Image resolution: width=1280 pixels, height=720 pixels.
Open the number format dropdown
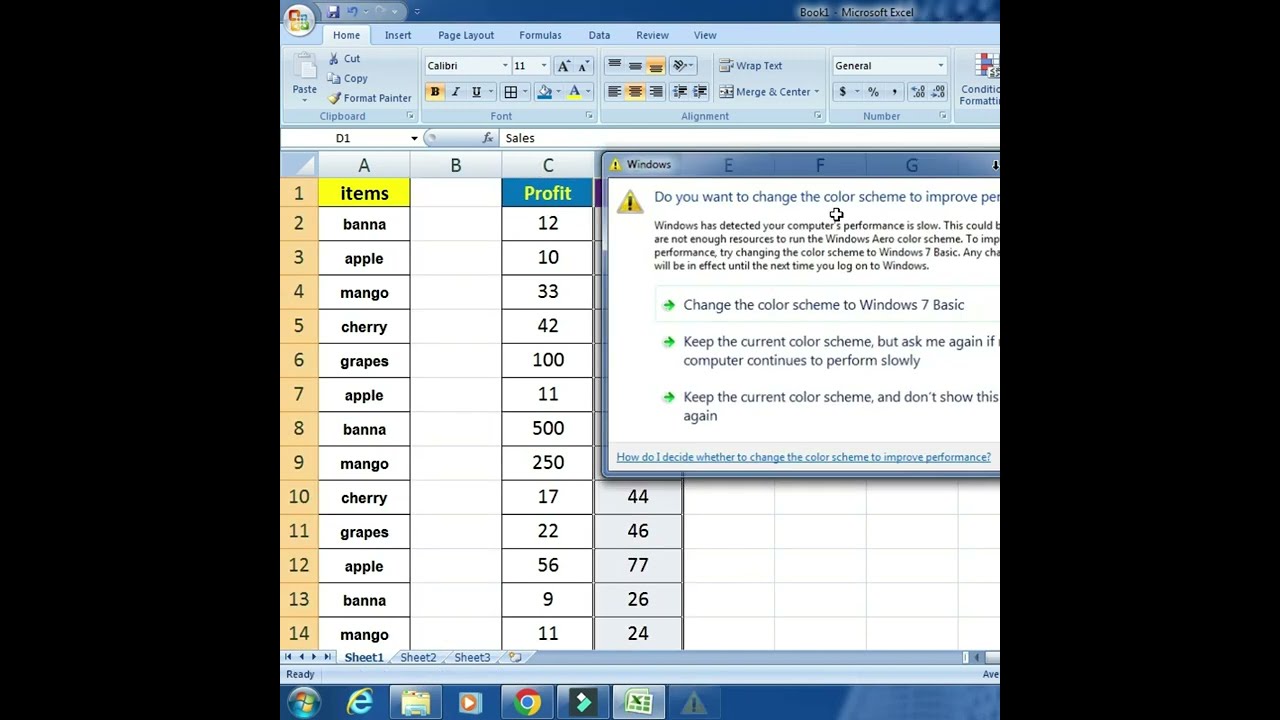[940, 66]
